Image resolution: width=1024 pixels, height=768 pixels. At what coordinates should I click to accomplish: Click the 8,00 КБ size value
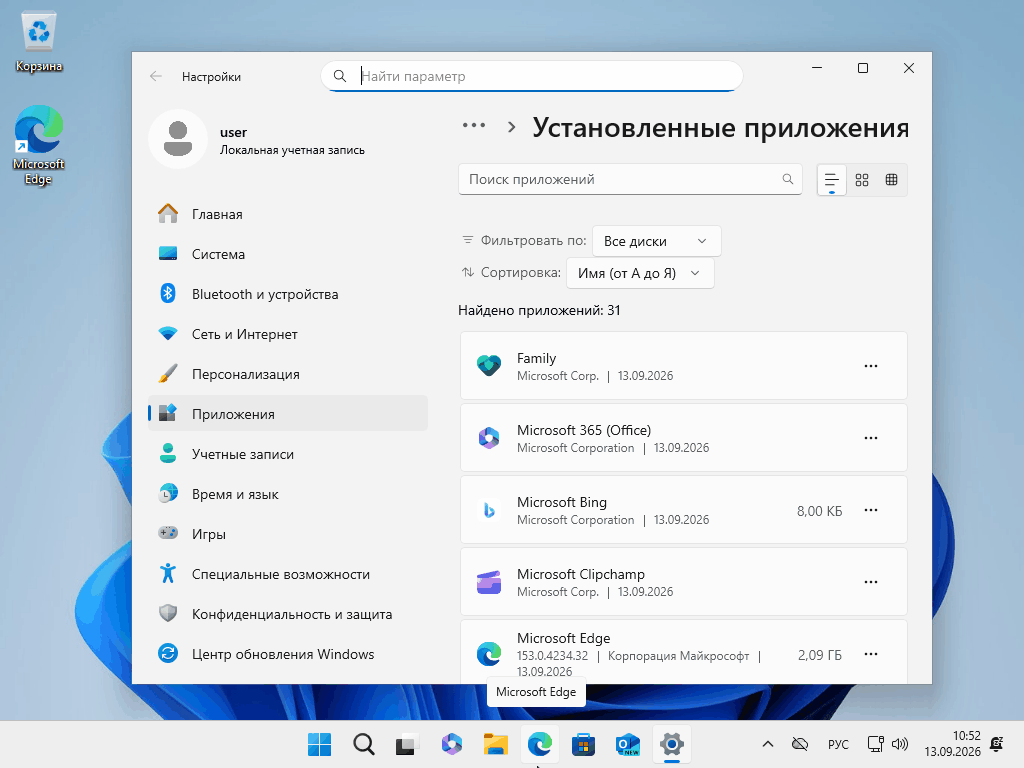[x=820, y=511]
